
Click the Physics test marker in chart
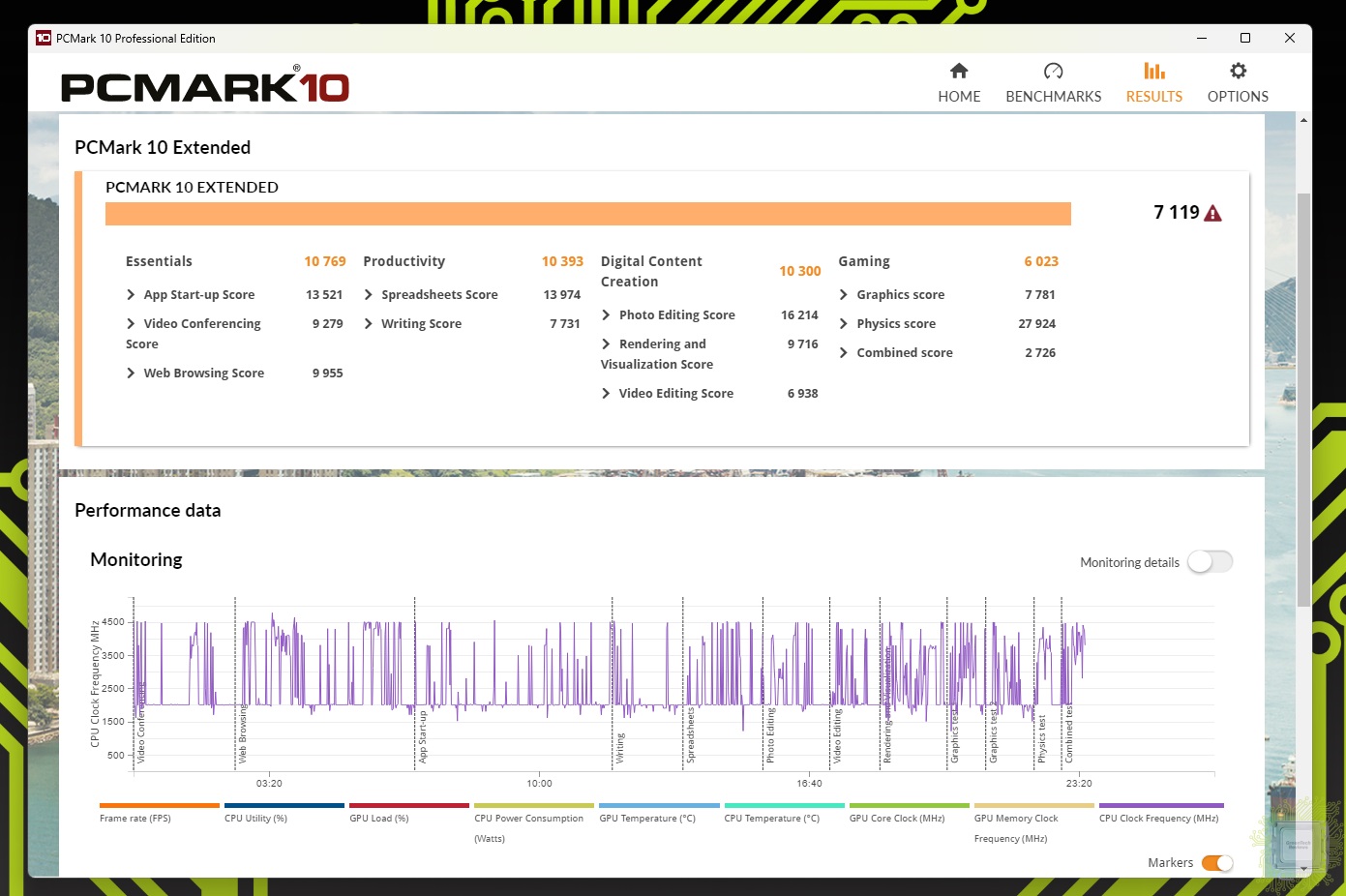click(x=1042, y=739)
